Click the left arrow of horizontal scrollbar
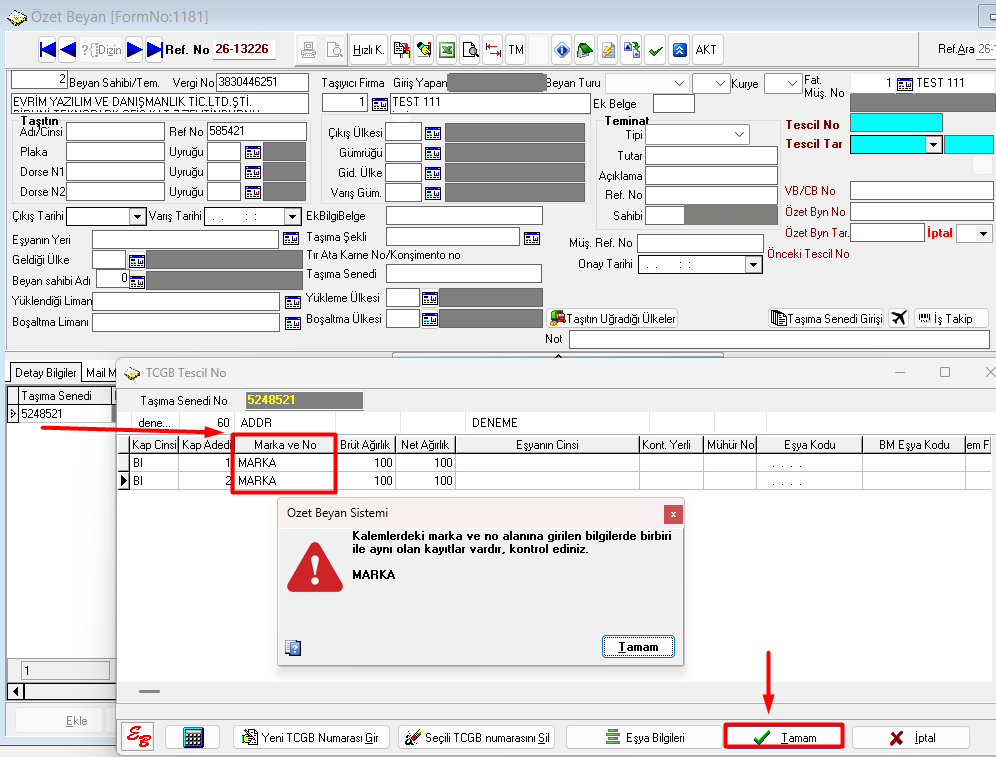The width and height of the screenshot is (996, 757). pos(16,691)
